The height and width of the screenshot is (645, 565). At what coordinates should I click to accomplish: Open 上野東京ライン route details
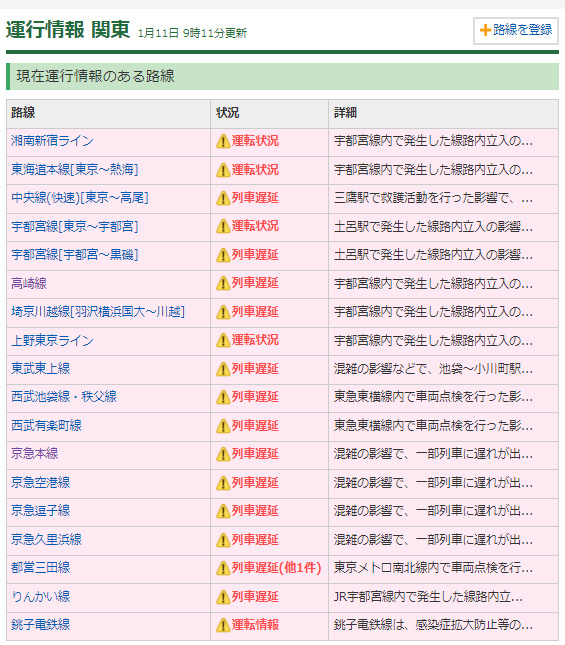[x=52, y=341]
